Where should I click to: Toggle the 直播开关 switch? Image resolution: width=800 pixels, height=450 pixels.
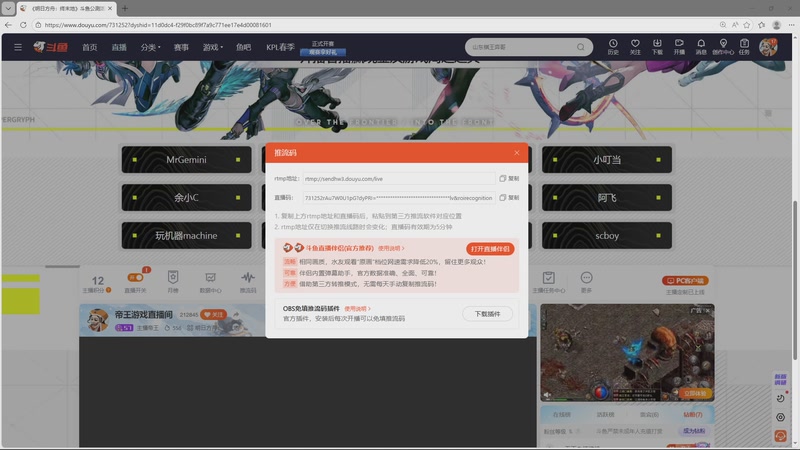click(135, 278)
